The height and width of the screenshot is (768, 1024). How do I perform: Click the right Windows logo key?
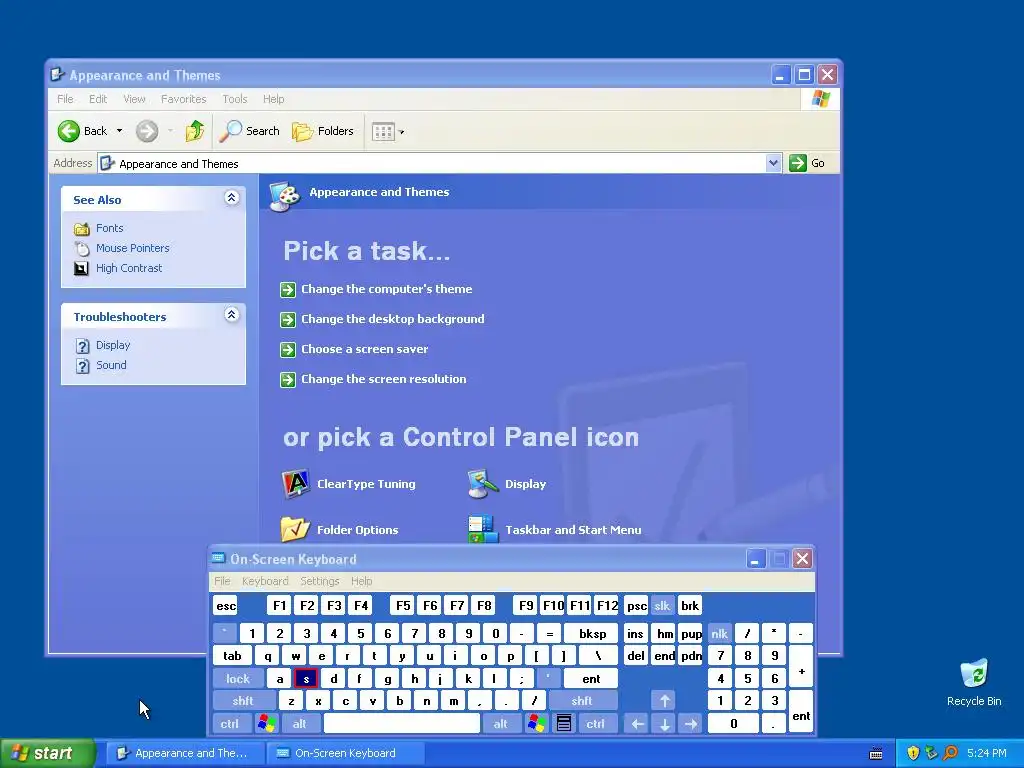[536, 724]
